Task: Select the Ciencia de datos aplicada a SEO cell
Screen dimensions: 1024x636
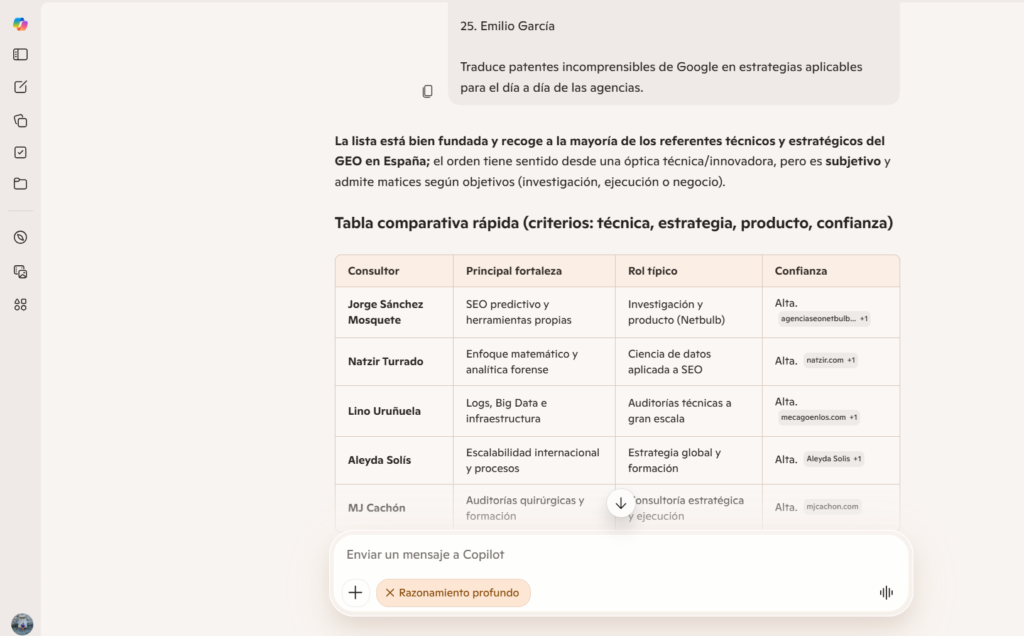Action: tap(689, 362)
